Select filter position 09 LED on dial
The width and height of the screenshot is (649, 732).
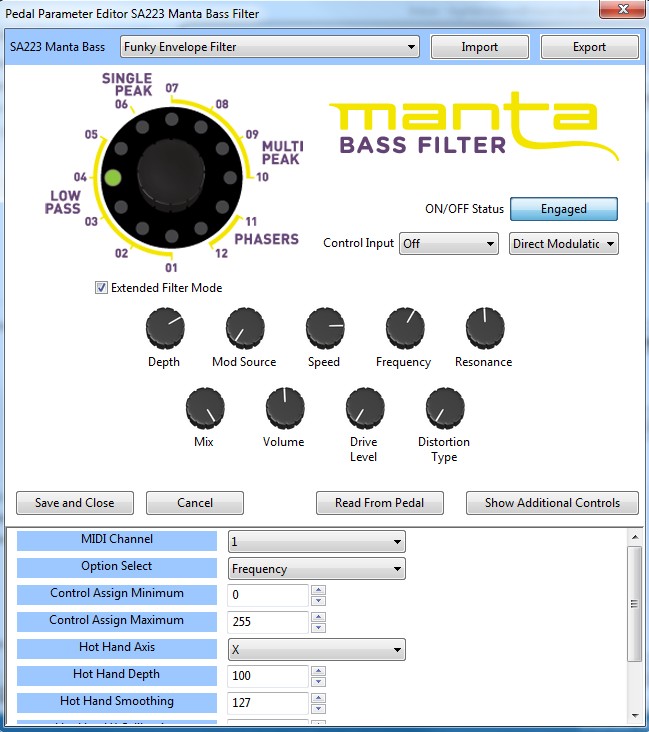(x=222, y=148)
